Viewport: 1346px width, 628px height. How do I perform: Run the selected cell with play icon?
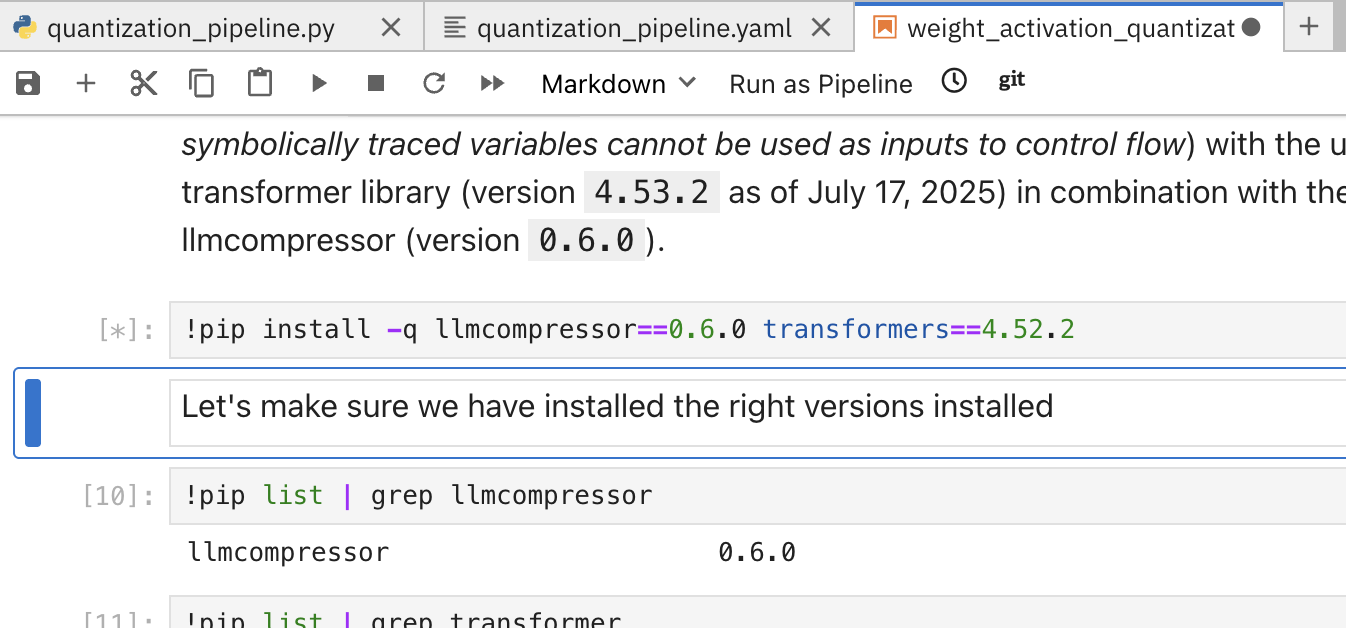click(319, 83)
